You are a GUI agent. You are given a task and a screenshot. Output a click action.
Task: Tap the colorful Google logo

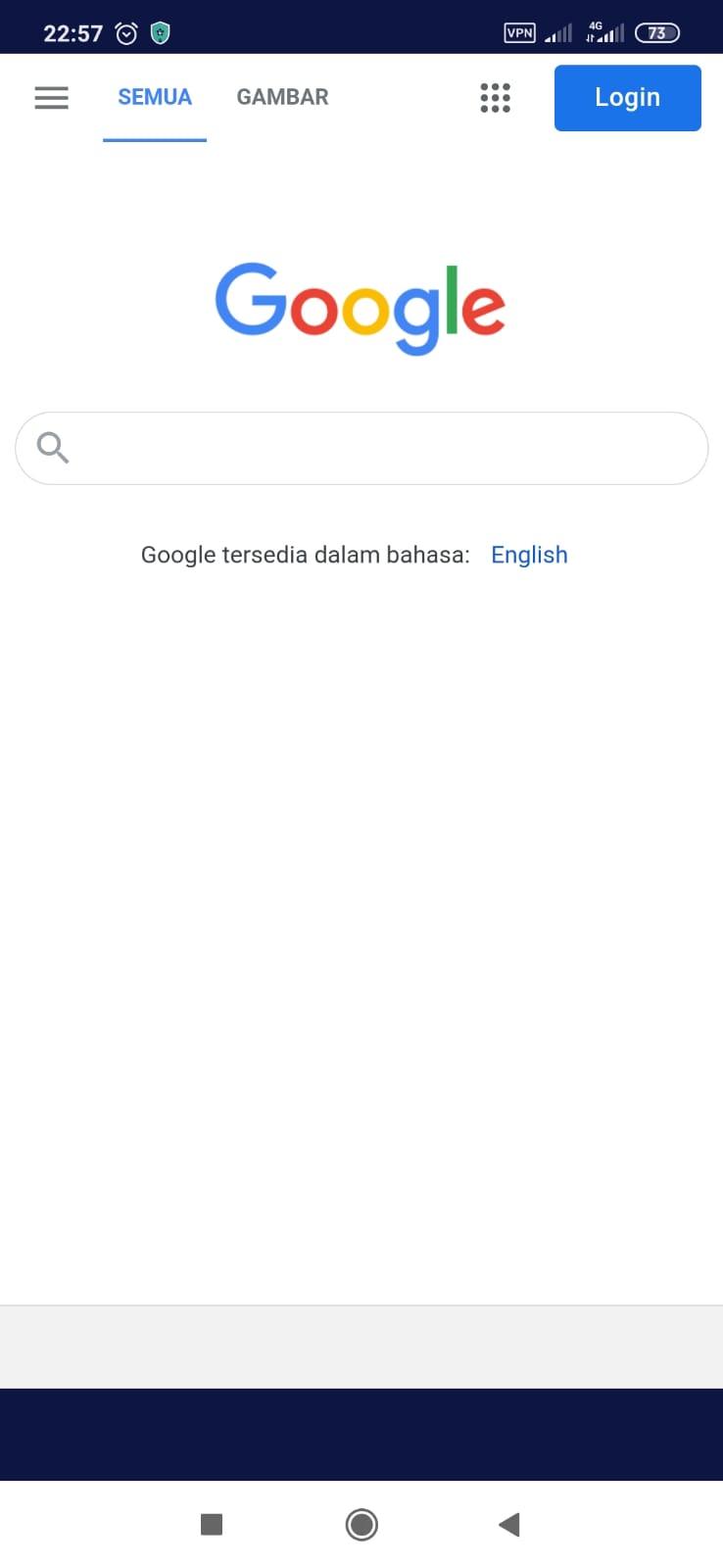[361, 308]
